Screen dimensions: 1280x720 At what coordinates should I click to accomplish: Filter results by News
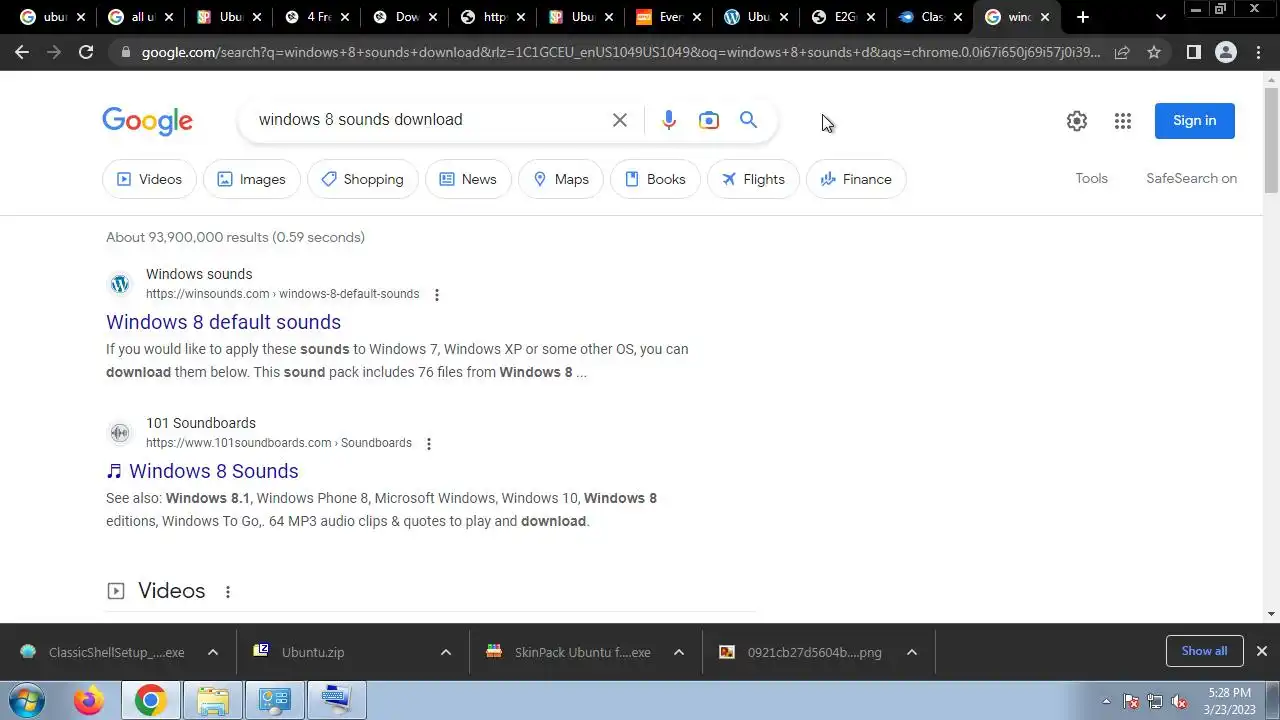click(x=468, y=179)
